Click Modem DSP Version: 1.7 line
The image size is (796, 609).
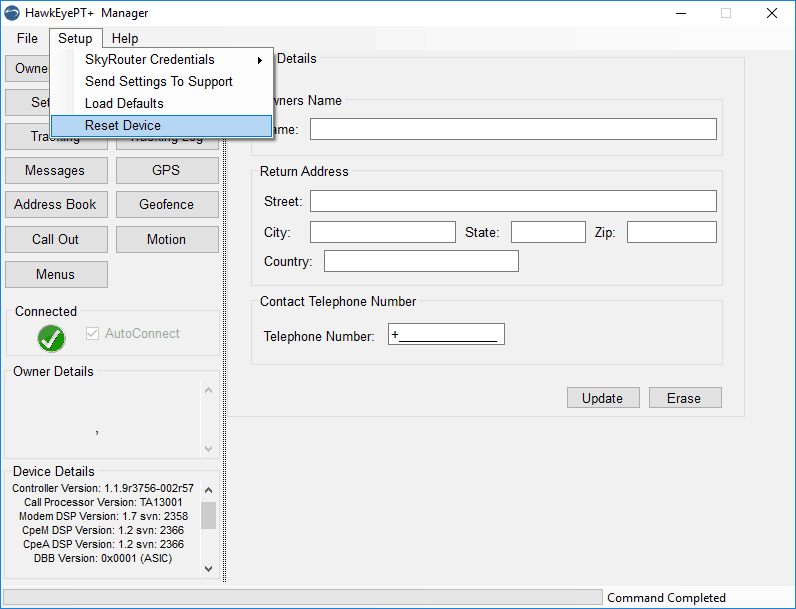103,516
